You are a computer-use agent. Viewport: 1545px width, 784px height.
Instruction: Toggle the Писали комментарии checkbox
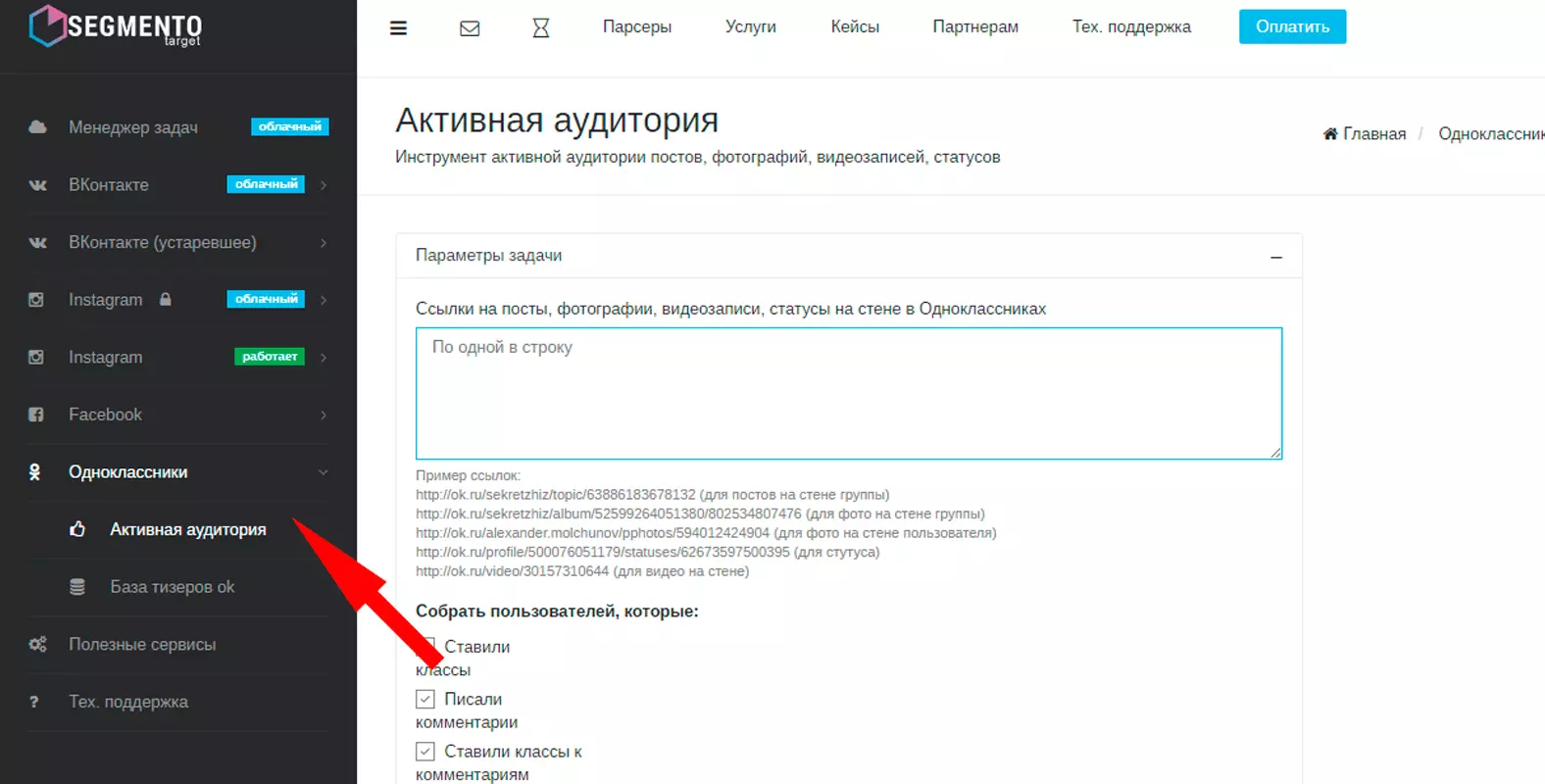pos(424,699)
